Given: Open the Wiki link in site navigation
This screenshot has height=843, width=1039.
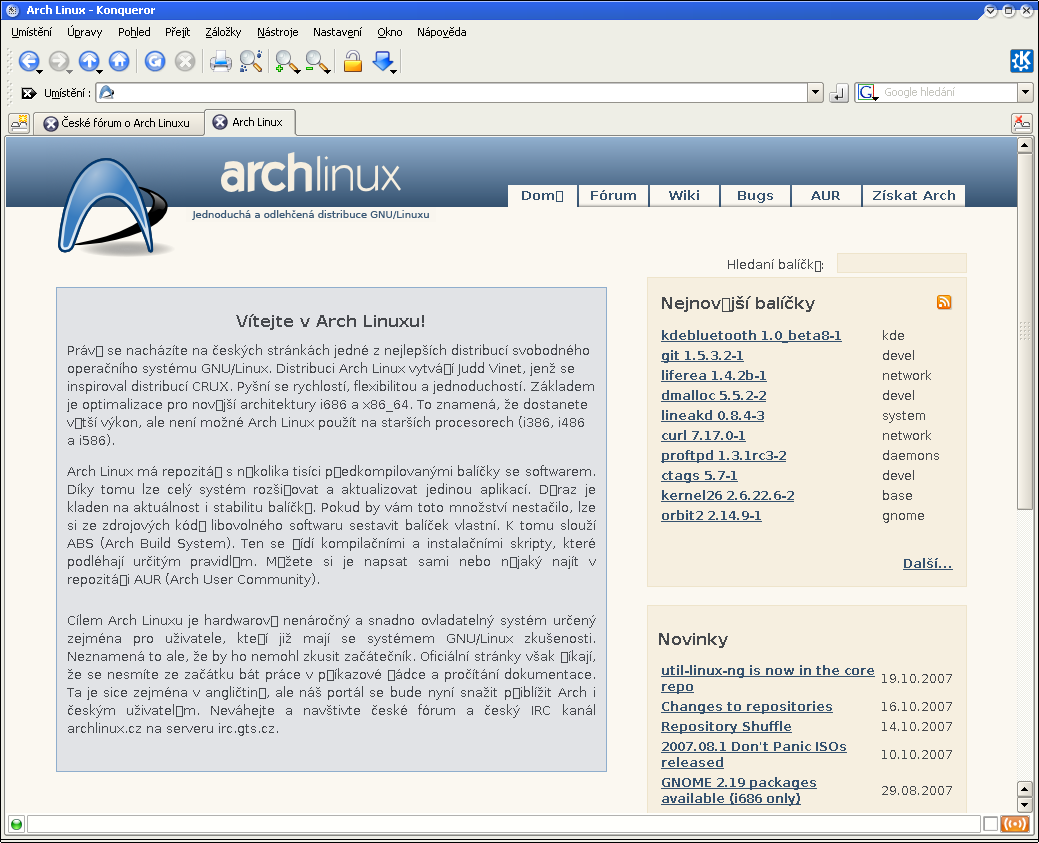Looking at the screenshot, I should 684,195.
